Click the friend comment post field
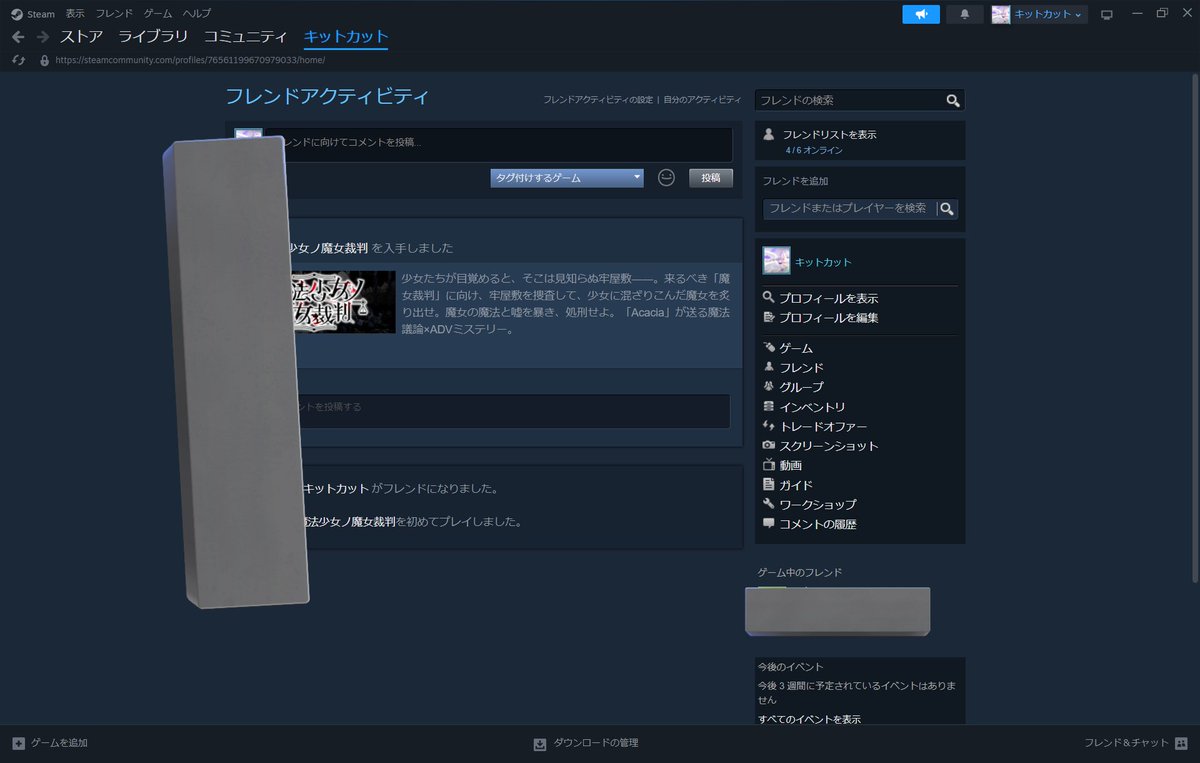The image size is (1200, 763). (500, 143)
